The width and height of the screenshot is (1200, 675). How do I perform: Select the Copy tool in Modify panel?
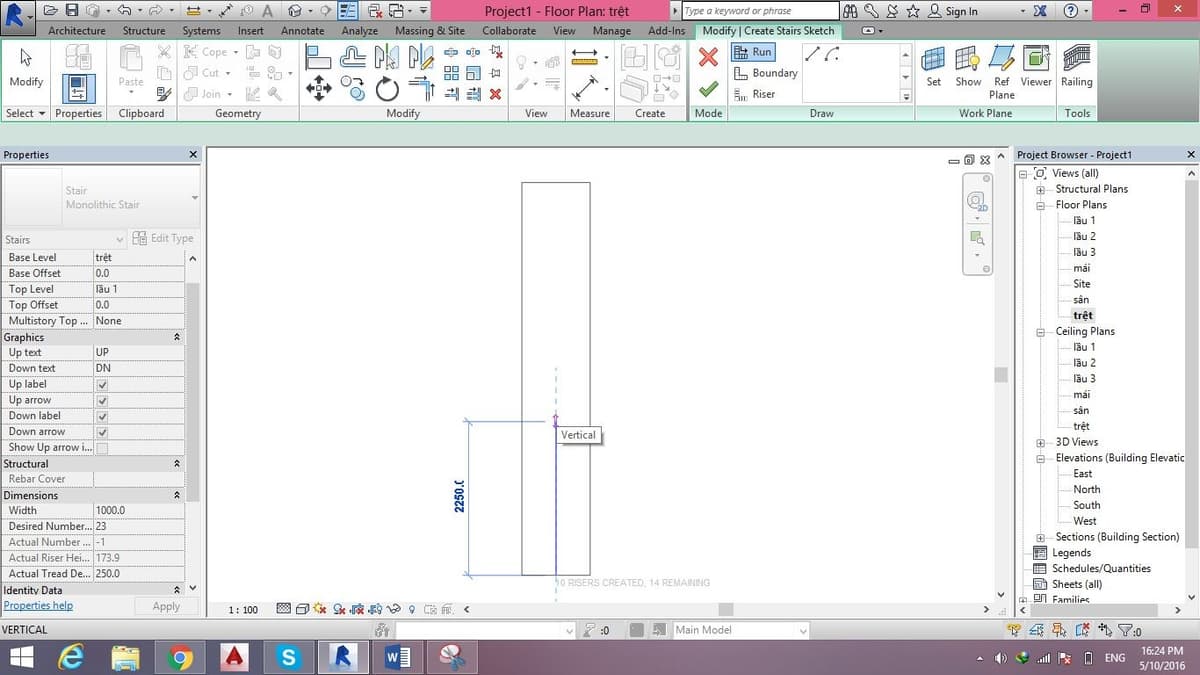tap(352, 89)
